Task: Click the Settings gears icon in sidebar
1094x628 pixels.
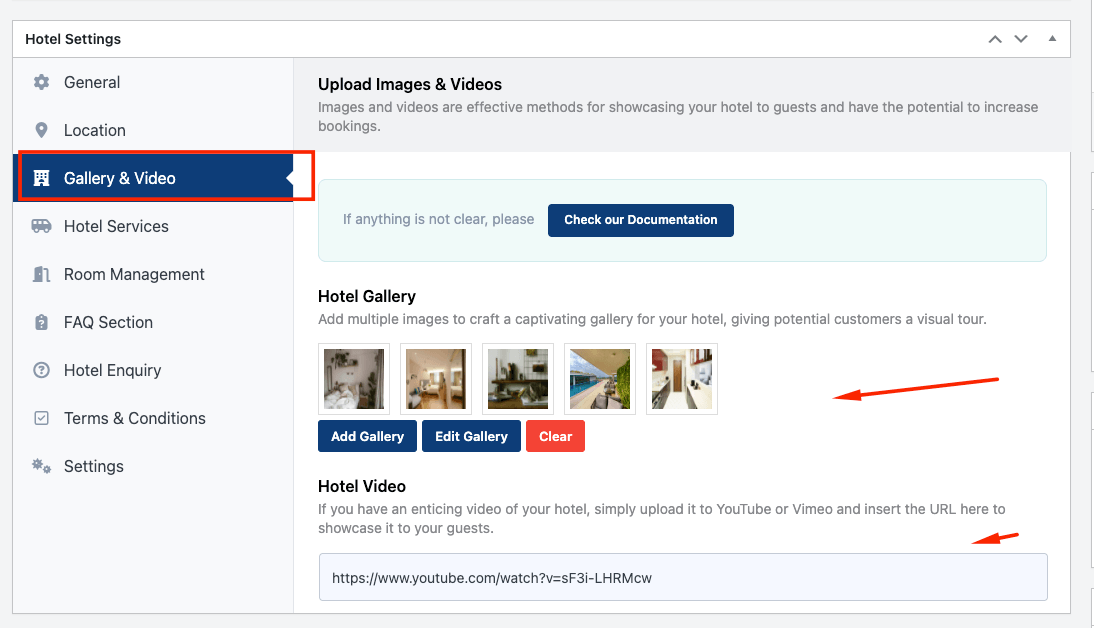Action: pyautogui.click(x=41, y=466)
